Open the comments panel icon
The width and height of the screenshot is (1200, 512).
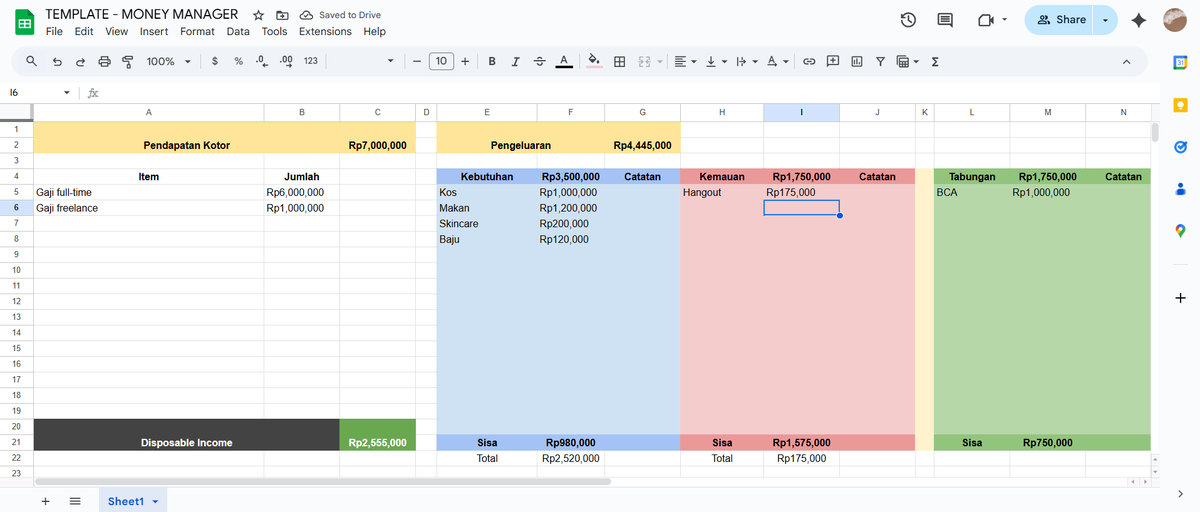(x=945, y=20)
